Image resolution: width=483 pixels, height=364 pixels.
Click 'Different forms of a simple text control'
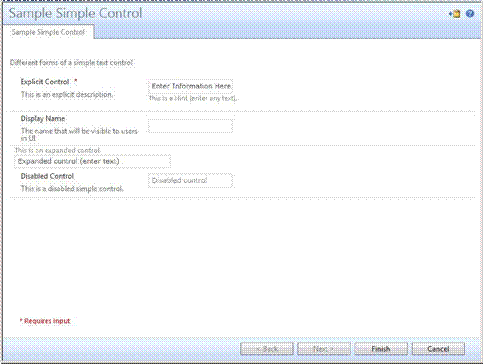[x=72, y=63]
